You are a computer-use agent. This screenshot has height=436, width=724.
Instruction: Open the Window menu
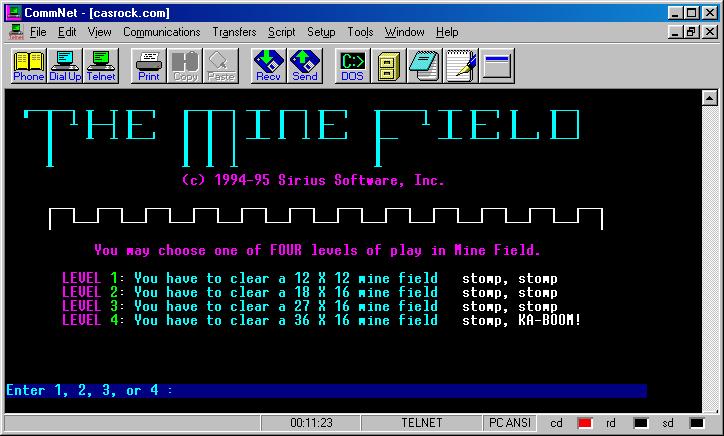(x=404, y=32)
